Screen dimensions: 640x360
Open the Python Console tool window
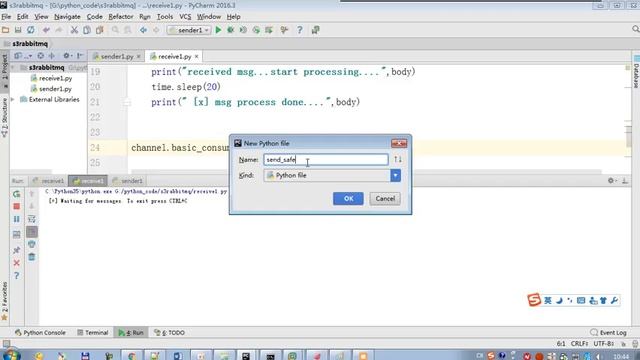click(x=40, y=333)
